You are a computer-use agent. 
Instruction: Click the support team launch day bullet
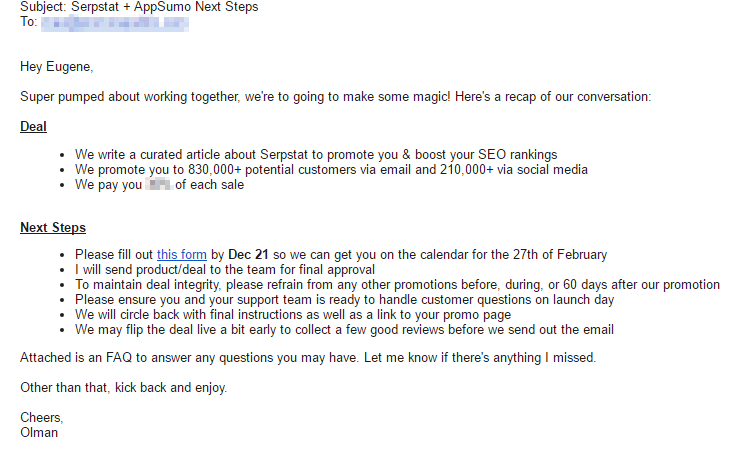[345, 300]
